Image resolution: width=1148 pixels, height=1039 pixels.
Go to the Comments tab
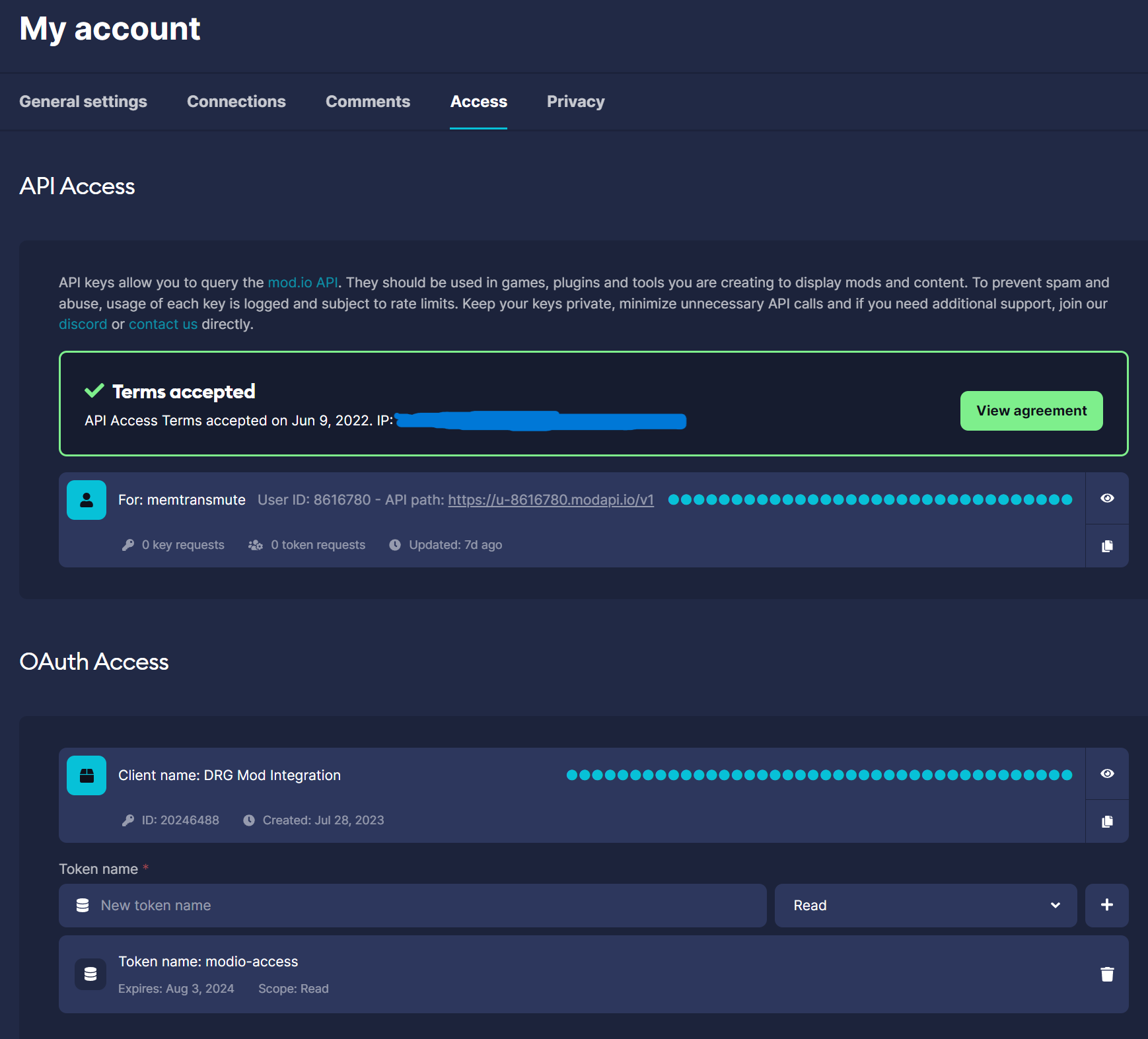coord(368,102)
